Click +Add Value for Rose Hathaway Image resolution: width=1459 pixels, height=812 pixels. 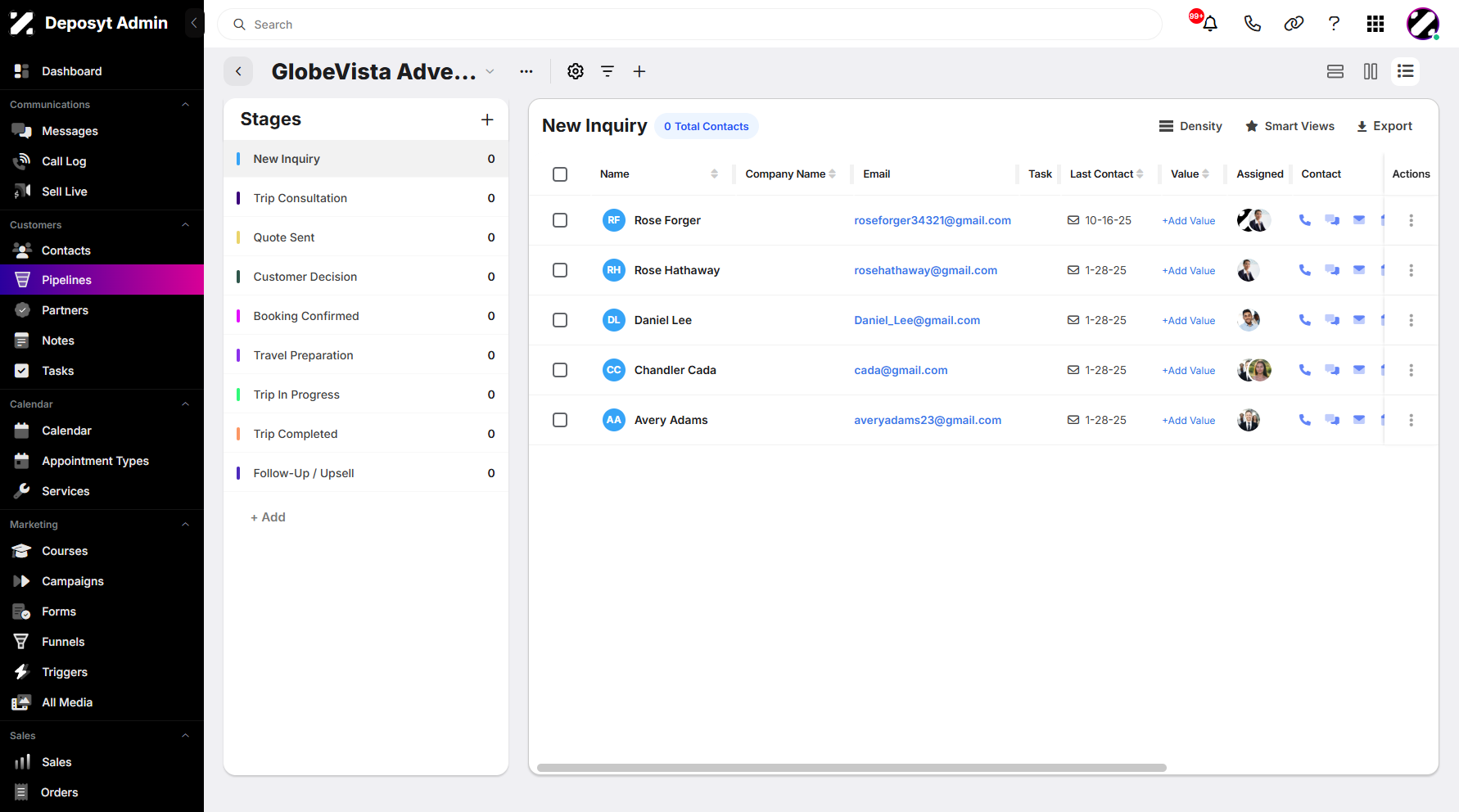coord(1189,271)
